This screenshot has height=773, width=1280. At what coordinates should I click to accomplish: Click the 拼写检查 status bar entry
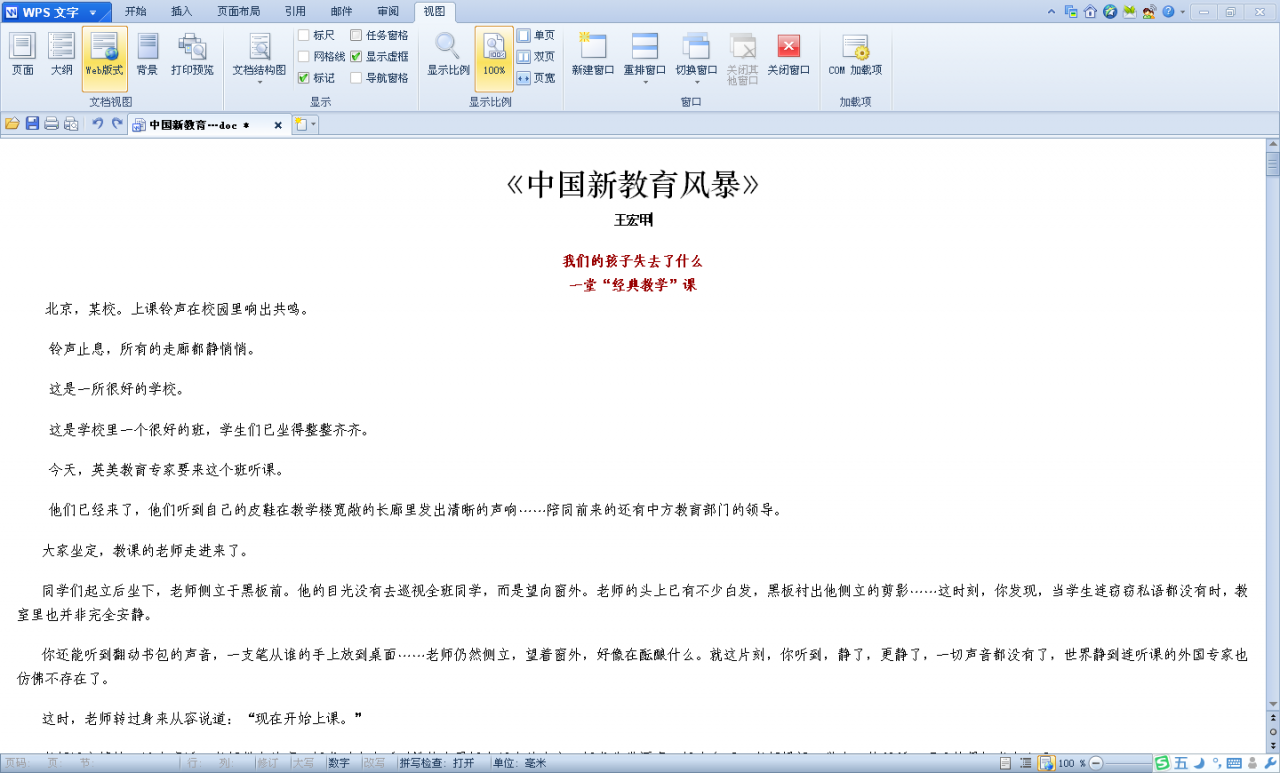[436, 763]
